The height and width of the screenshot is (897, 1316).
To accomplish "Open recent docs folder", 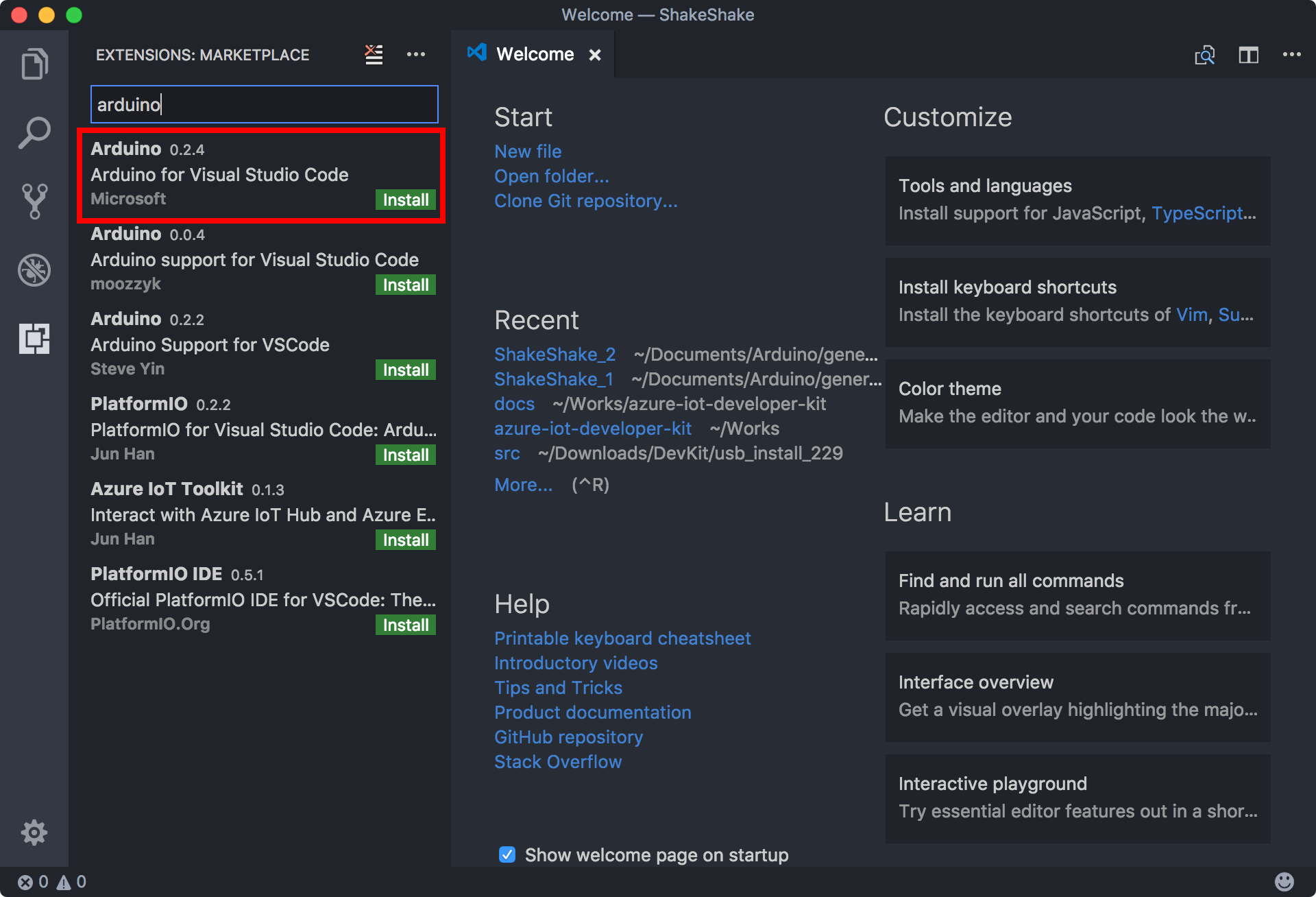I will pyautogui.click(x=514, y=404).
